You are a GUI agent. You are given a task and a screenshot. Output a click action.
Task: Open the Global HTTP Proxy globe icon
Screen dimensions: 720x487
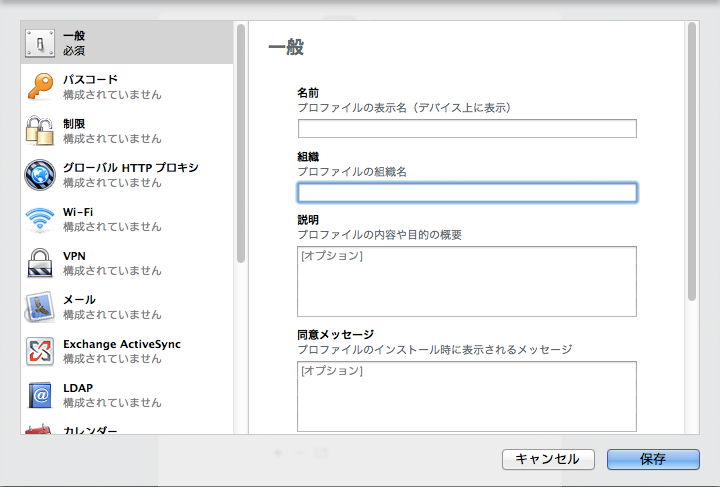(x=40, y=174)
